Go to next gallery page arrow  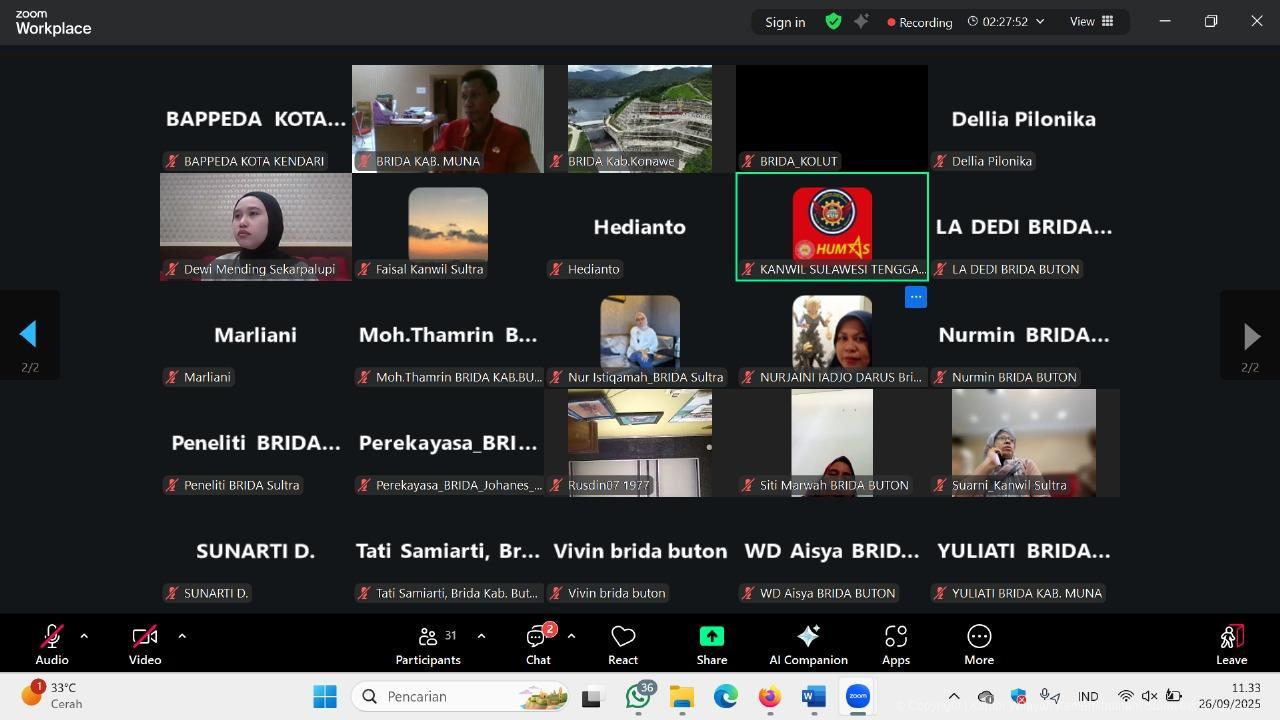click(1250, 336)
